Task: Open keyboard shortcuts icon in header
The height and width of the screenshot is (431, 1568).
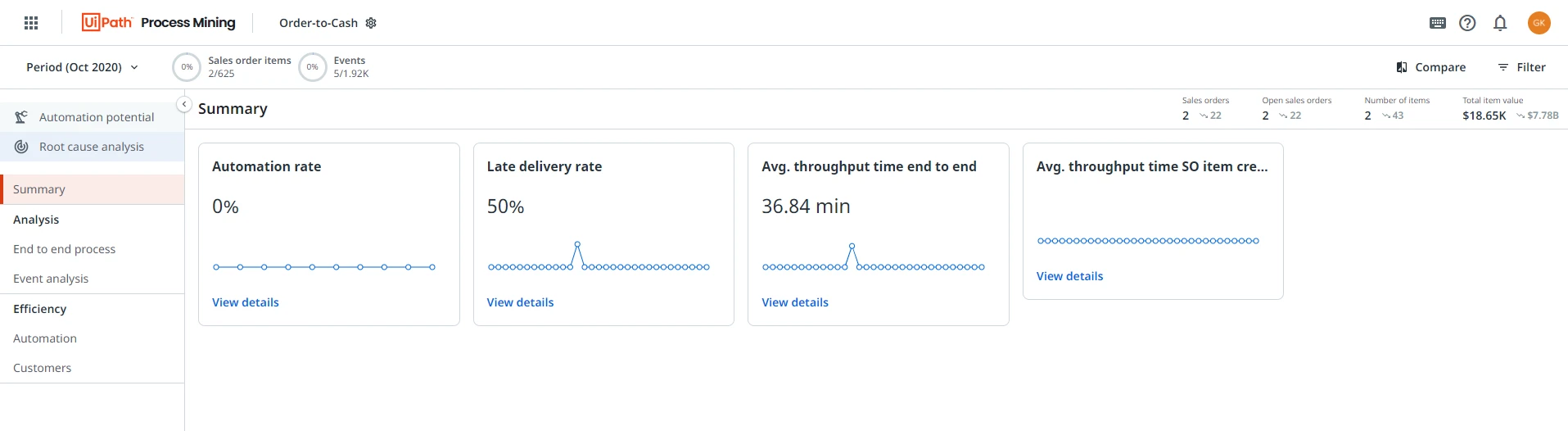Action: click(1438, 23)
